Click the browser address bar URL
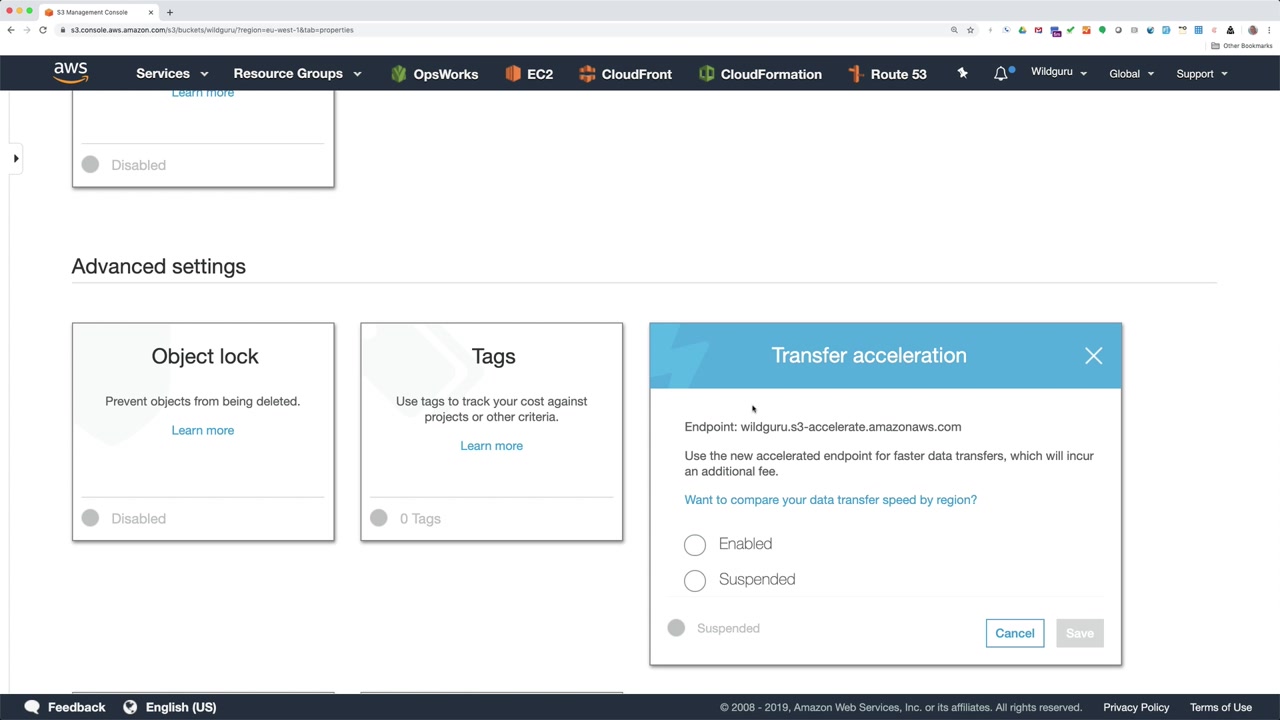 point(212,30)
